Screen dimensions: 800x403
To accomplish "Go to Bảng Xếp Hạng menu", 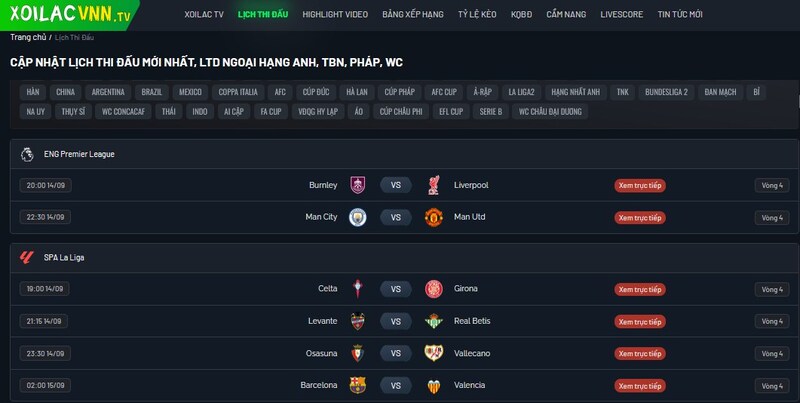I will click(x=413, y=14).
